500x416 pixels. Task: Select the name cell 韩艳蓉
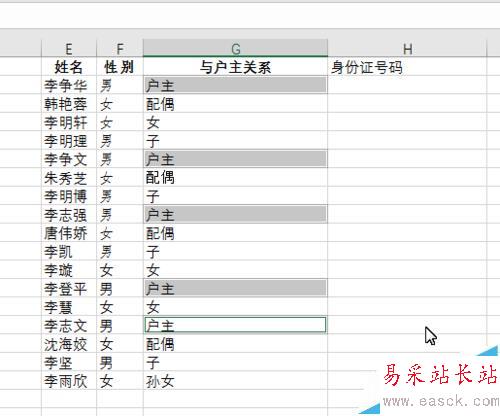point(69,104)
